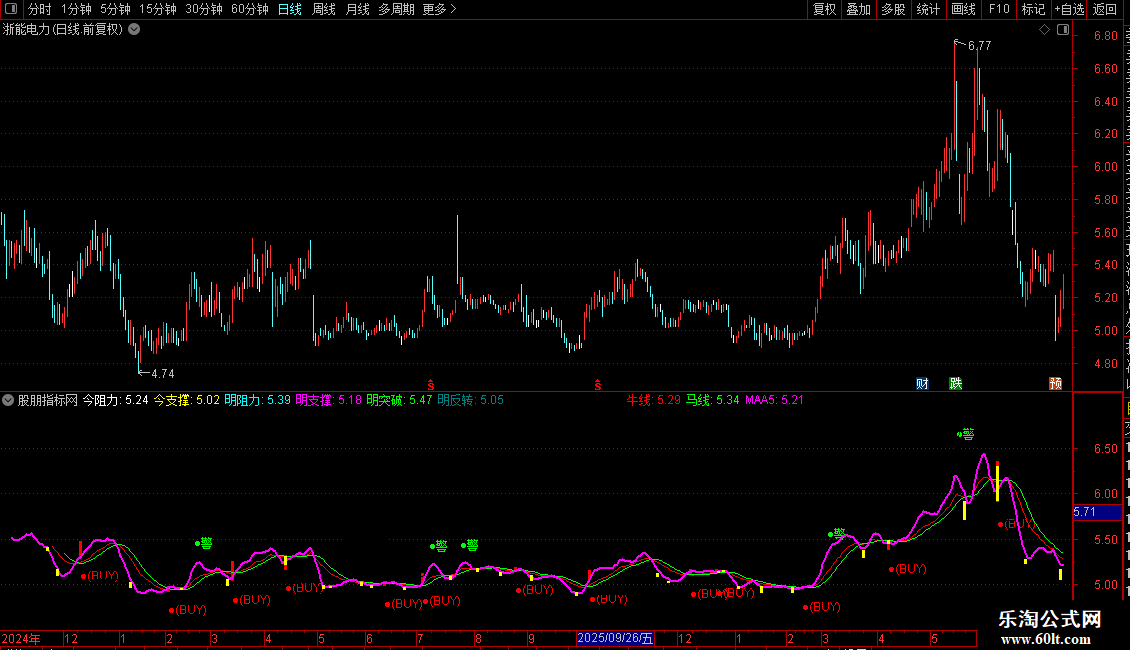Click the 6.80 price axis label
Screen dimensions: 1130x650
pyautogui.click(x=1105, y=35)
